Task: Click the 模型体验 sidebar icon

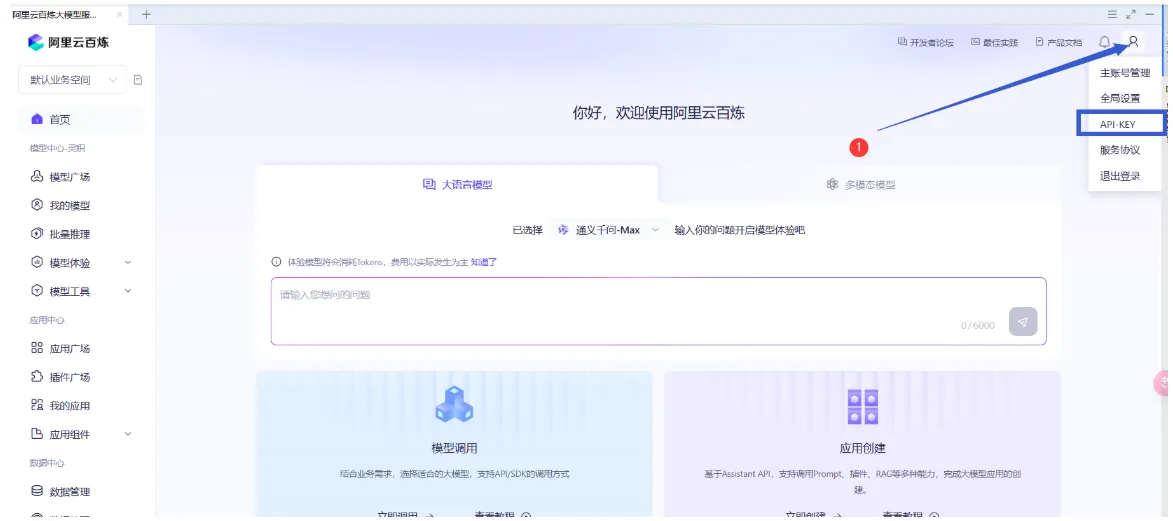Action: pos(37,263)
